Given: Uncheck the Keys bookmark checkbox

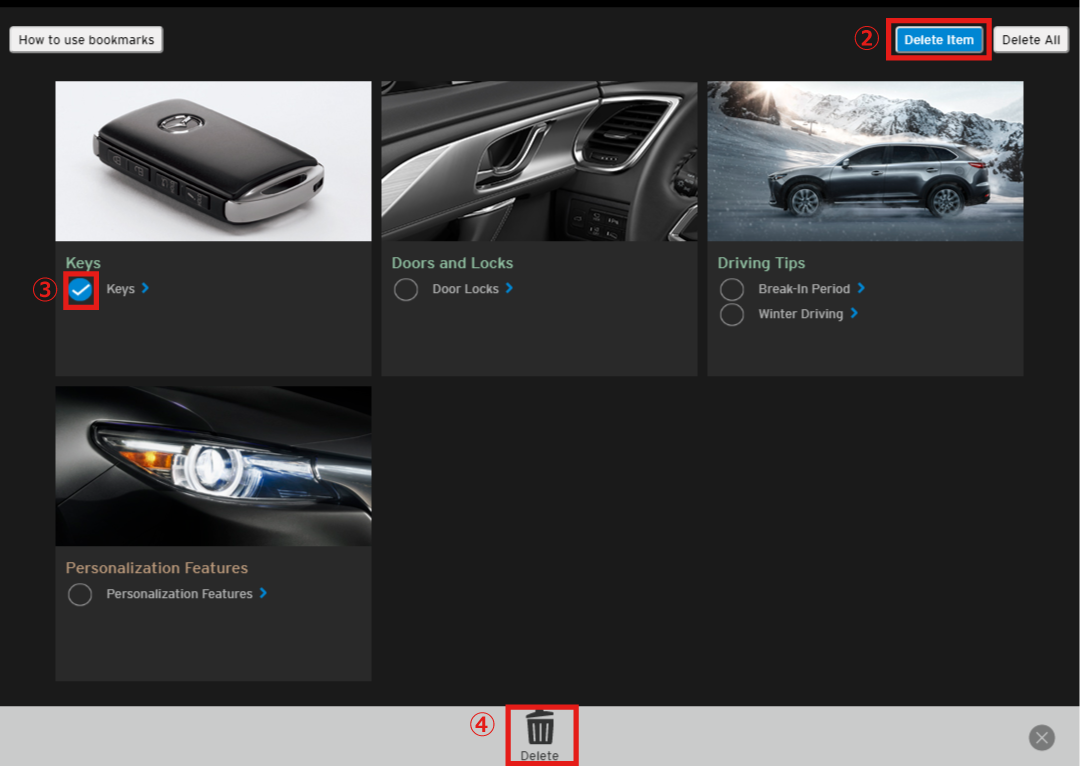Looking at the screenshot, I should coord(81,290).
